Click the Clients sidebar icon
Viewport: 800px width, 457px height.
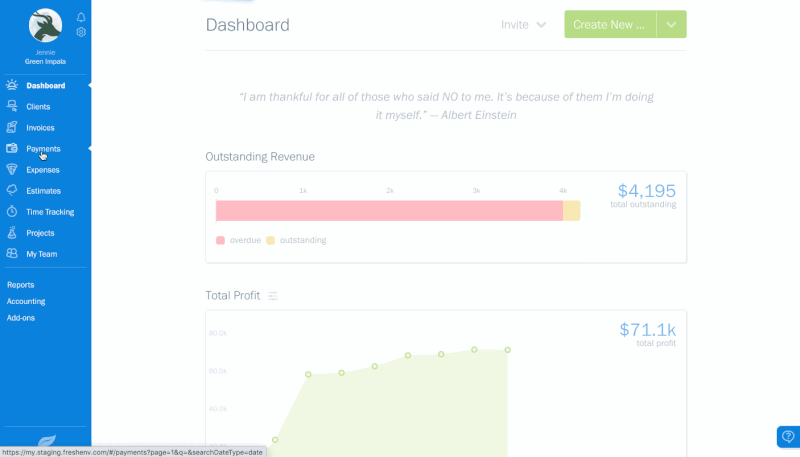click(x=12, y=106)
